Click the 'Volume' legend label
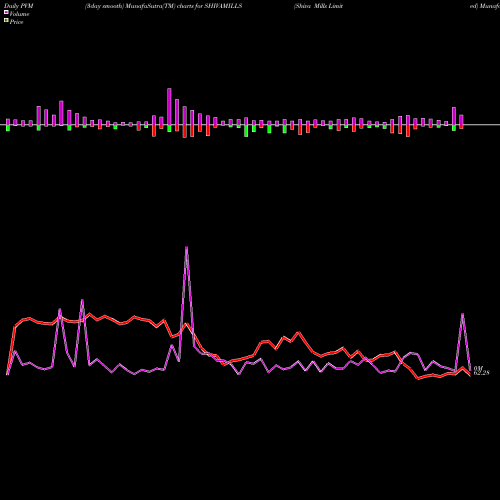This screenshot has width=500, height=500. (x=19, y=14)
